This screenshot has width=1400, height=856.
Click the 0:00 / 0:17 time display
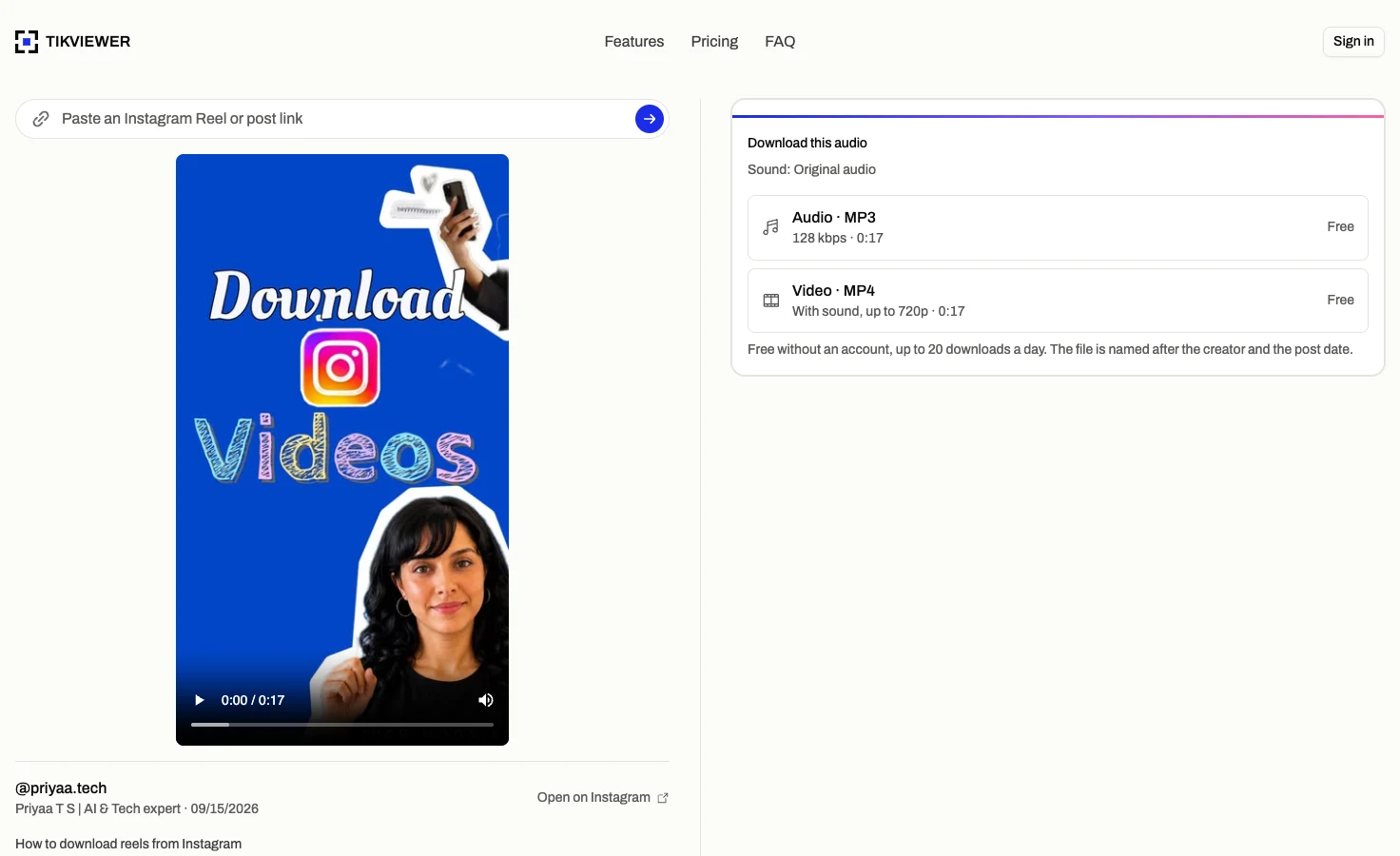pyautogui.click(x=253, y=700)
